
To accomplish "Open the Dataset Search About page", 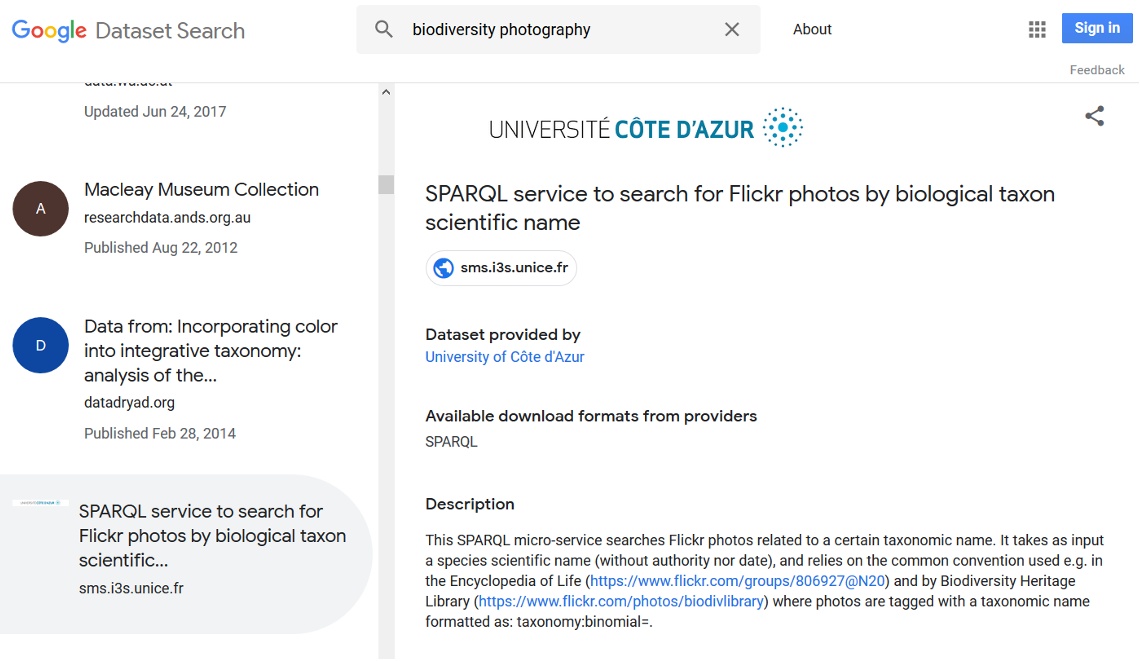I will (812, 29).
